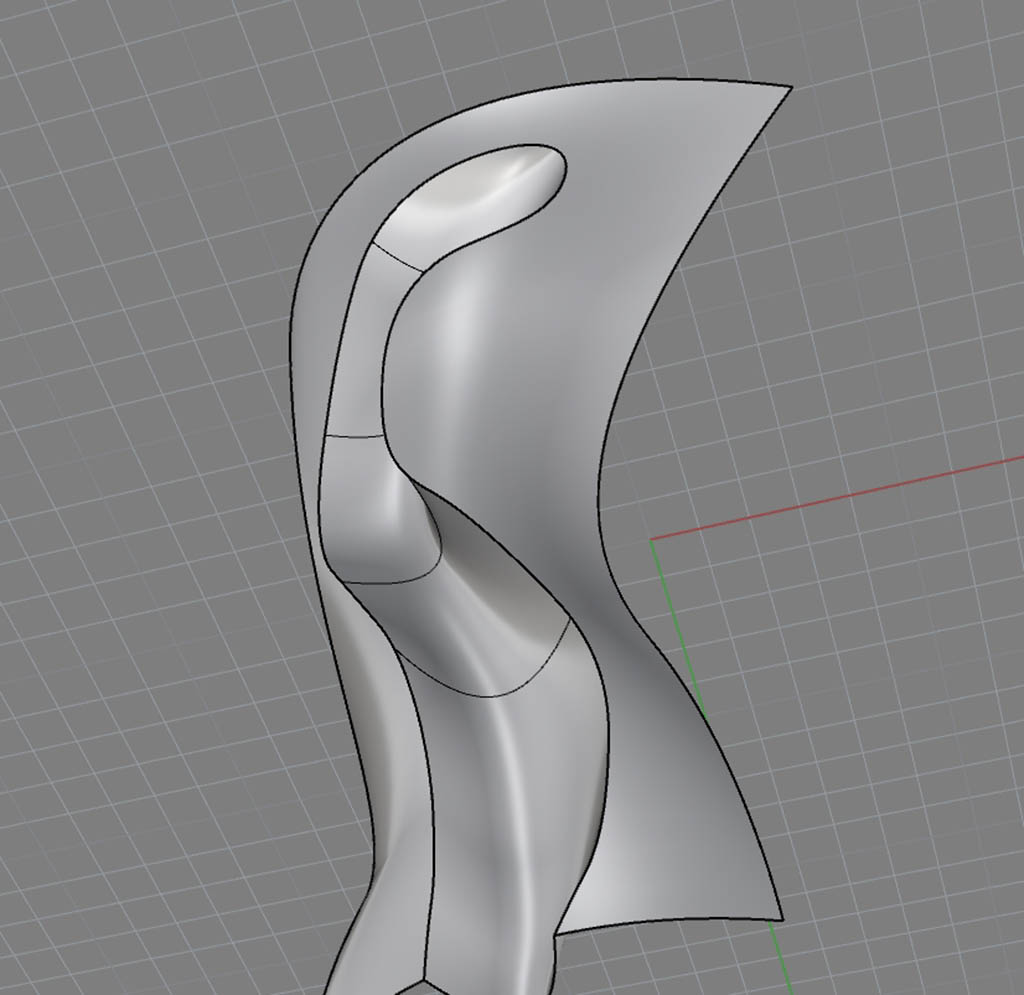Select the origin where red and green axes meet
Screen dimensions: 1024x995
pos(652,541)
